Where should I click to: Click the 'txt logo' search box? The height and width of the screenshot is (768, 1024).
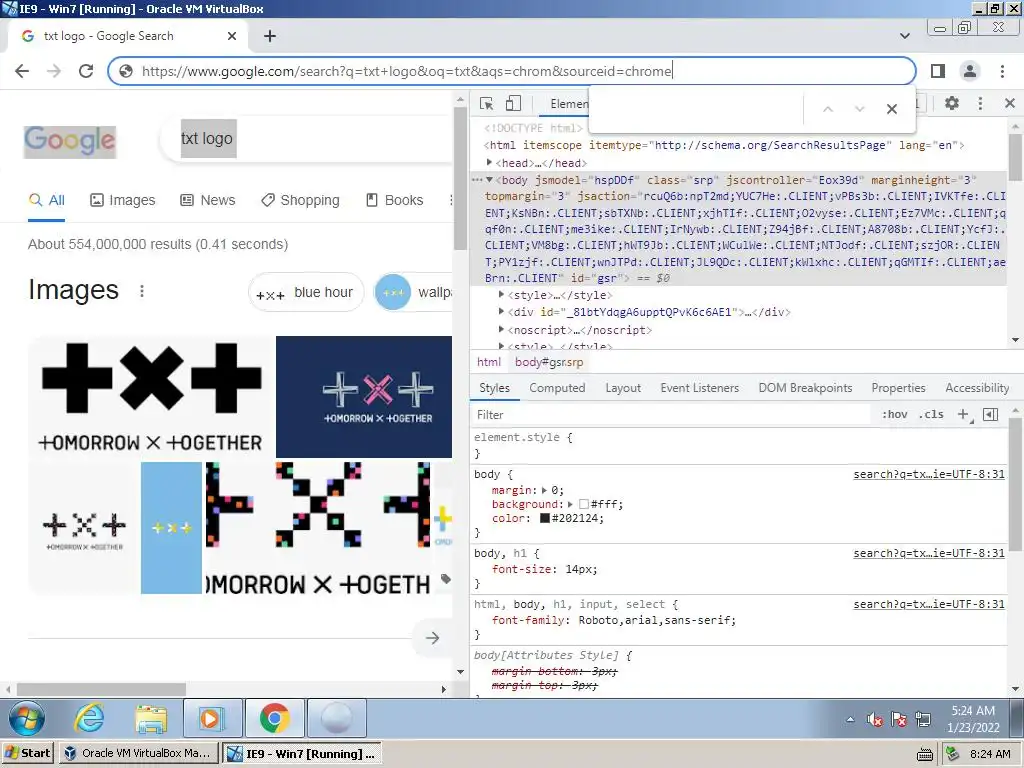pos(307,138)
